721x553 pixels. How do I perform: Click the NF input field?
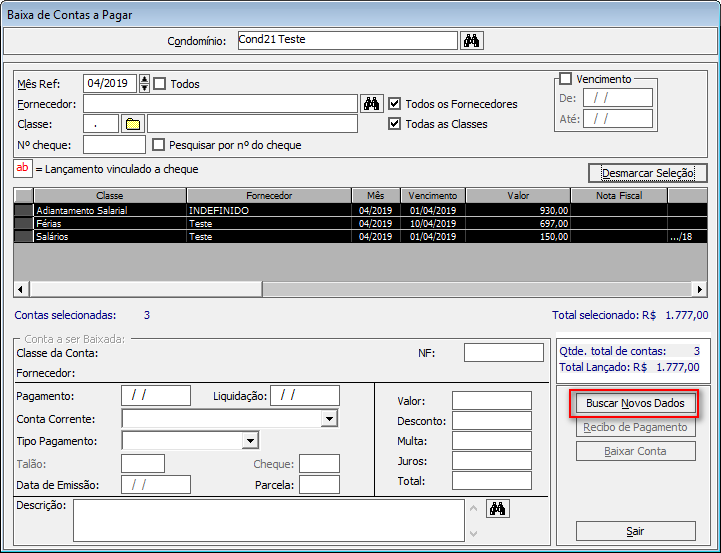tap(504, 353)
